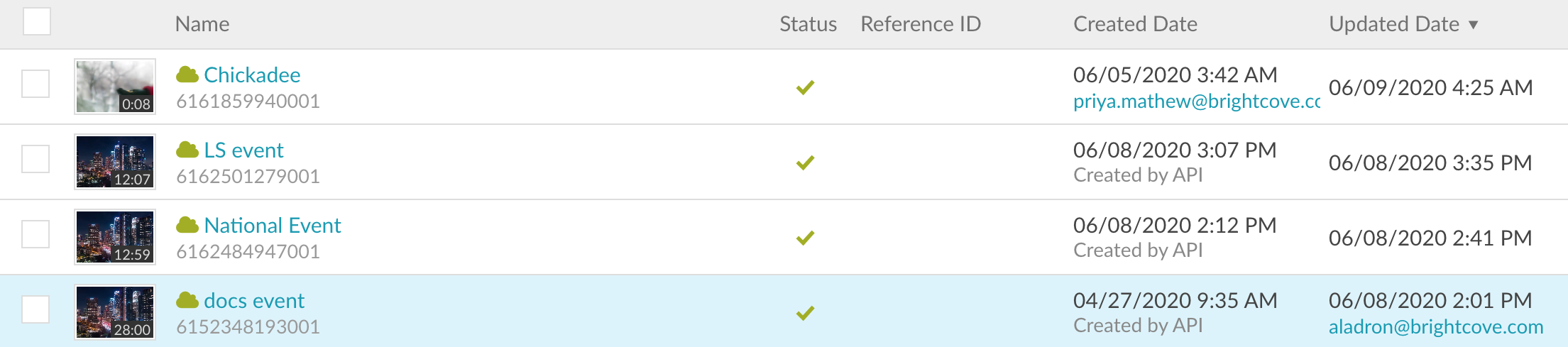Click the cloud icon beside Chickadee

[187, 75]
